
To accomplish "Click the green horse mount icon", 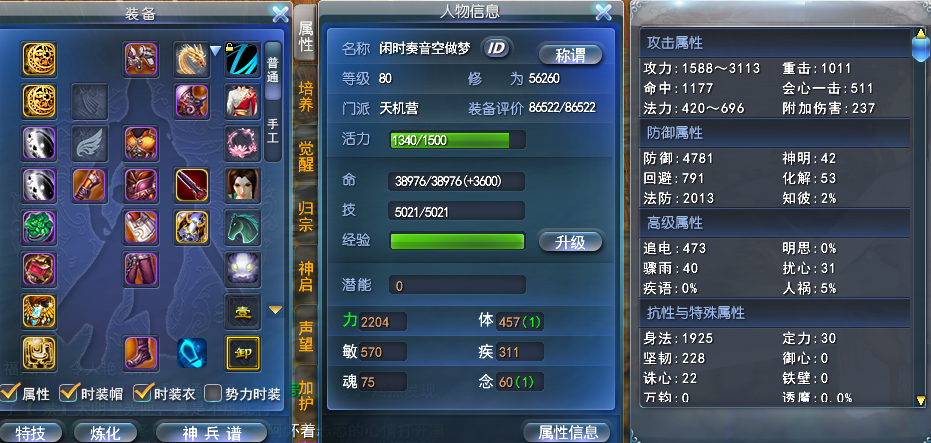I will pyautogui.click(x=243, y=227).
